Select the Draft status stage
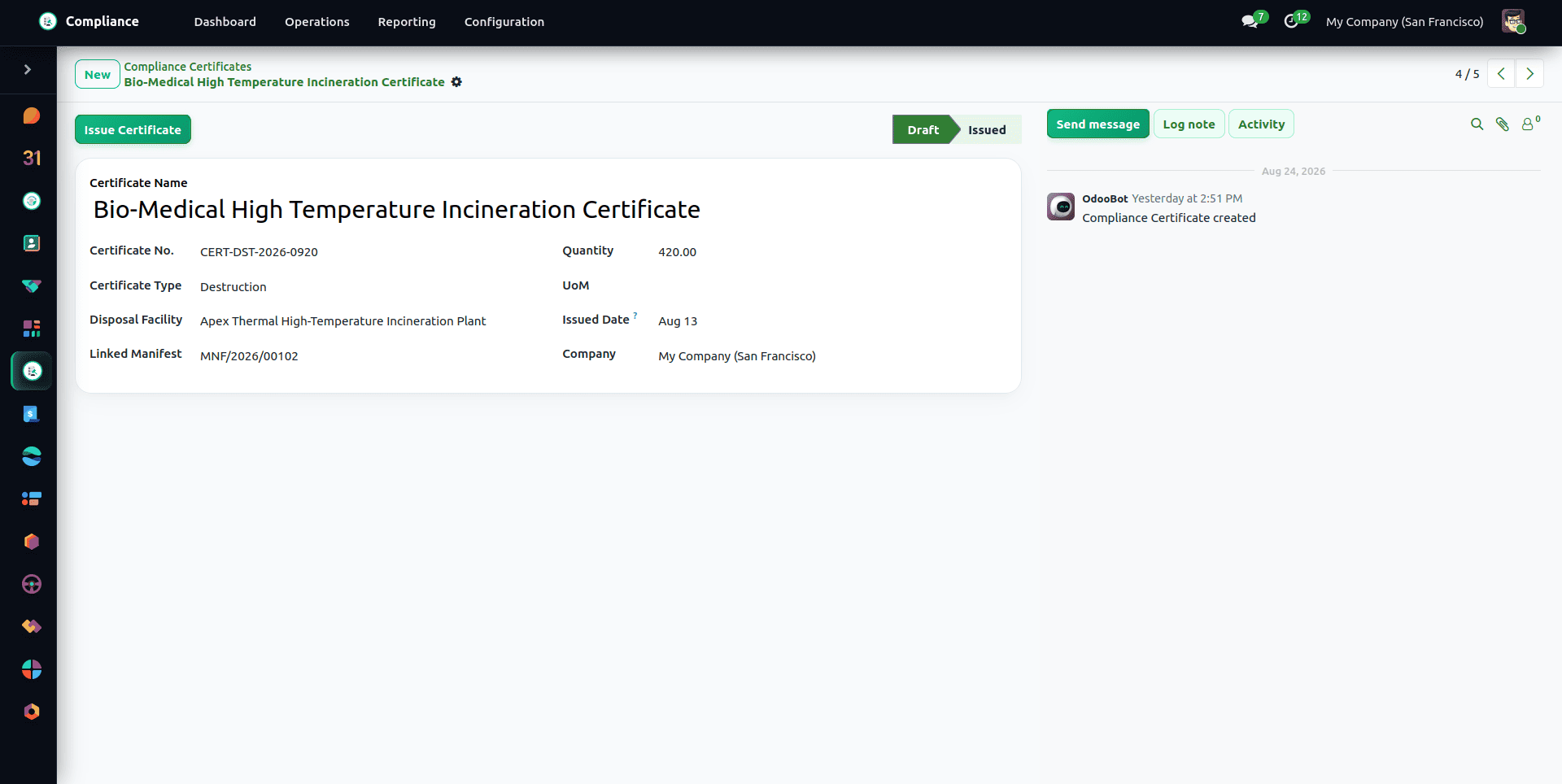Screen dimensions: 1562x784 click(923, 129)
